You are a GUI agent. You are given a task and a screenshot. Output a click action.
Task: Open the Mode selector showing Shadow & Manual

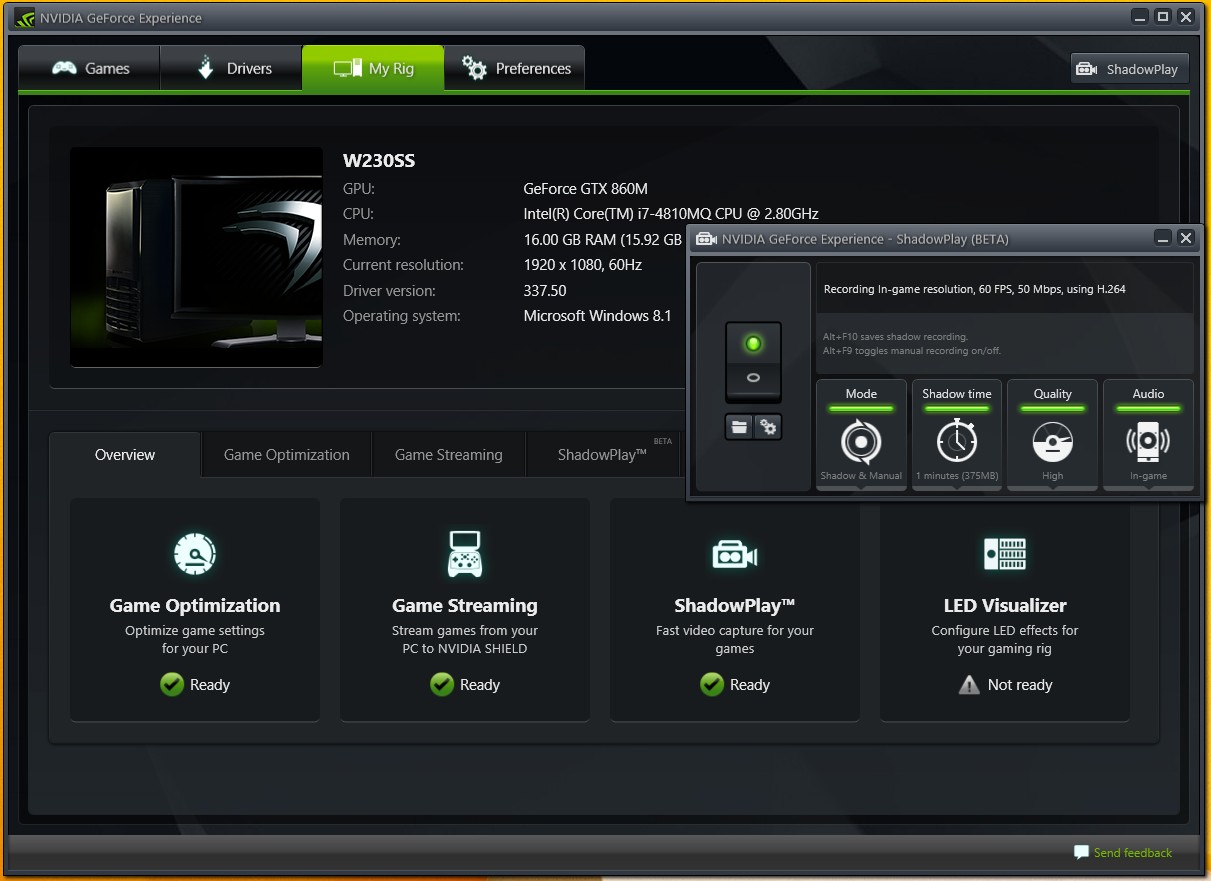point(861,435)
